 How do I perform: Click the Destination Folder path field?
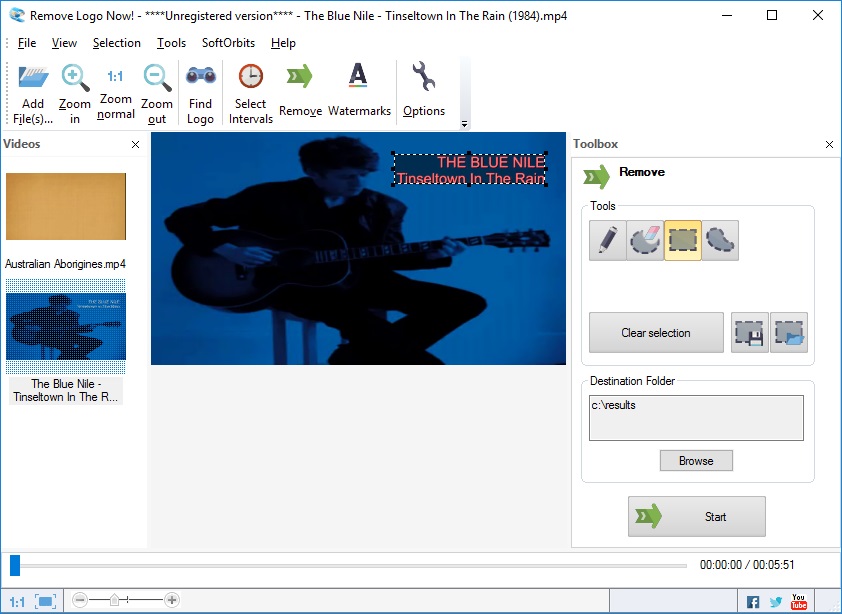coord(696,418)
